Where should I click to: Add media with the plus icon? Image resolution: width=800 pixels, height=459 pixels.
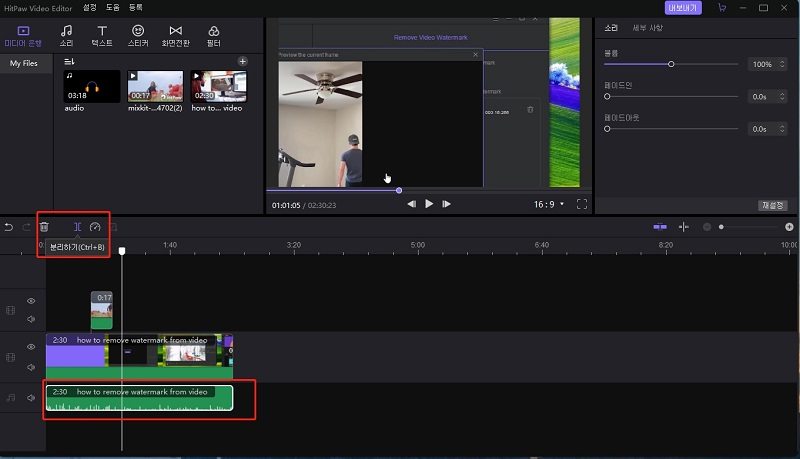pos(242,62)
